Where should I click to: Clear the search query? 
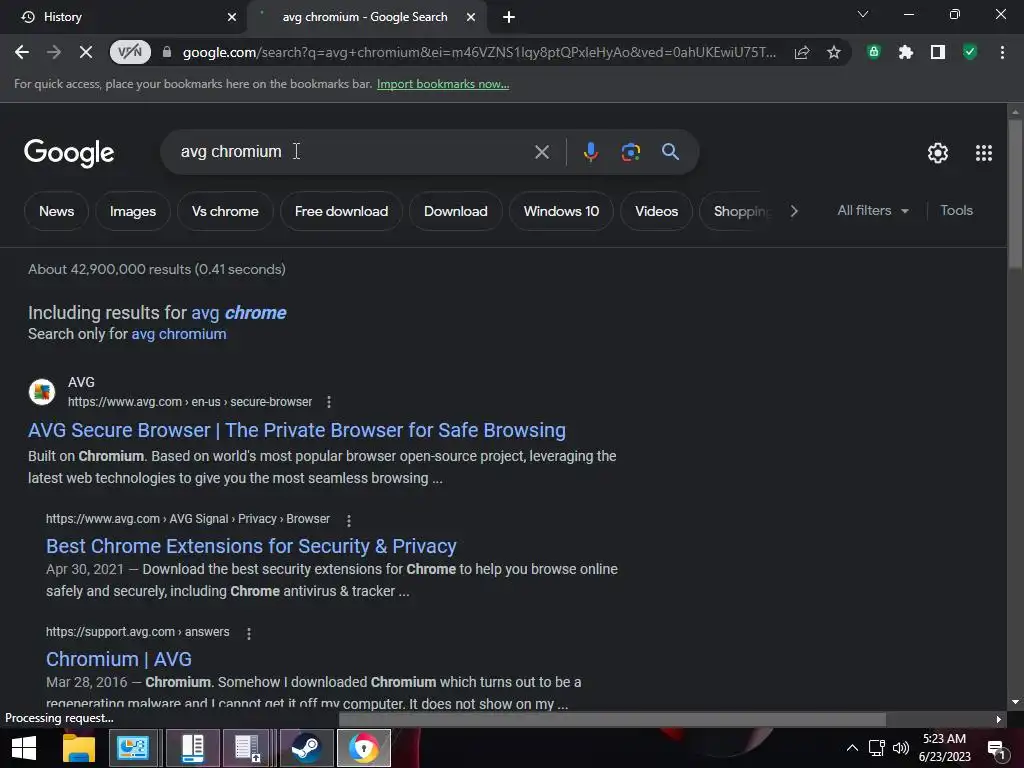(x=541, y=152)
